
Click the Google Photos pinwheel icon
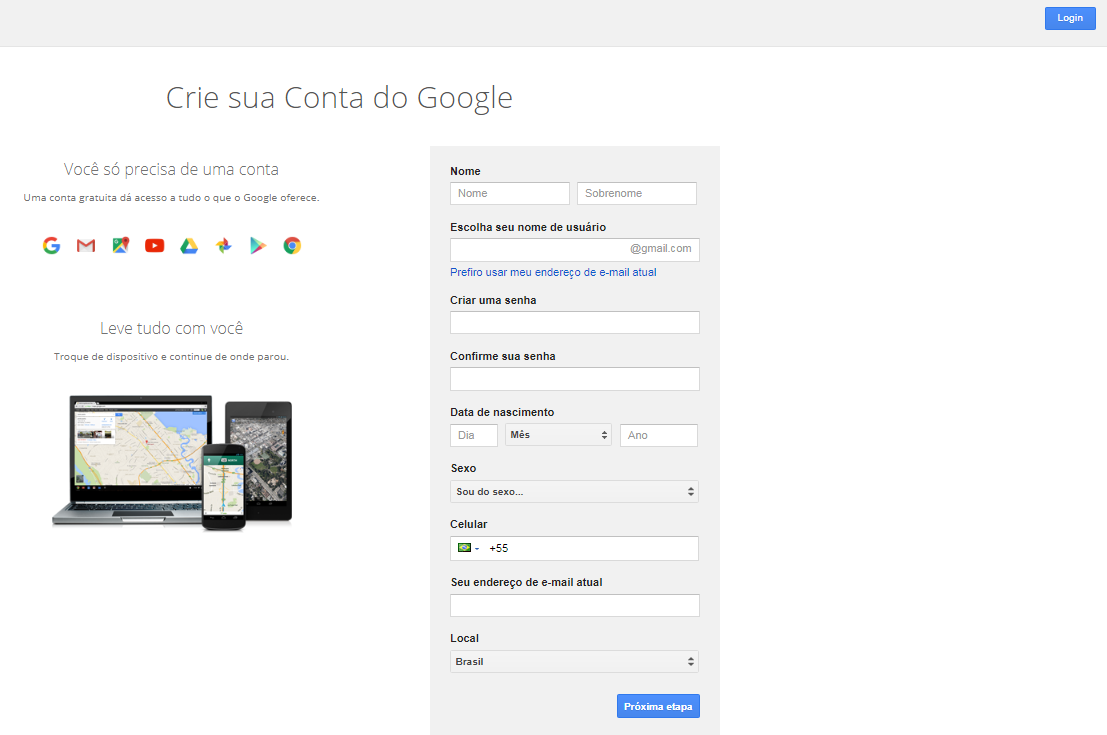224,246
